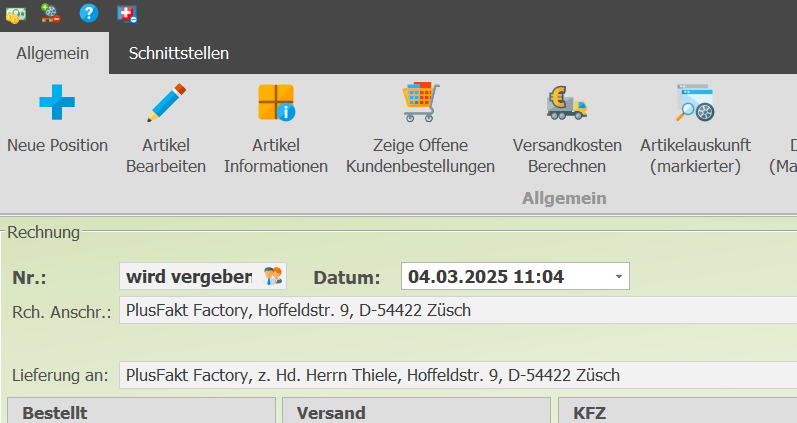
Task: Click the red Swiss-cross monitor icon
Action: click(x=127, y=14)
